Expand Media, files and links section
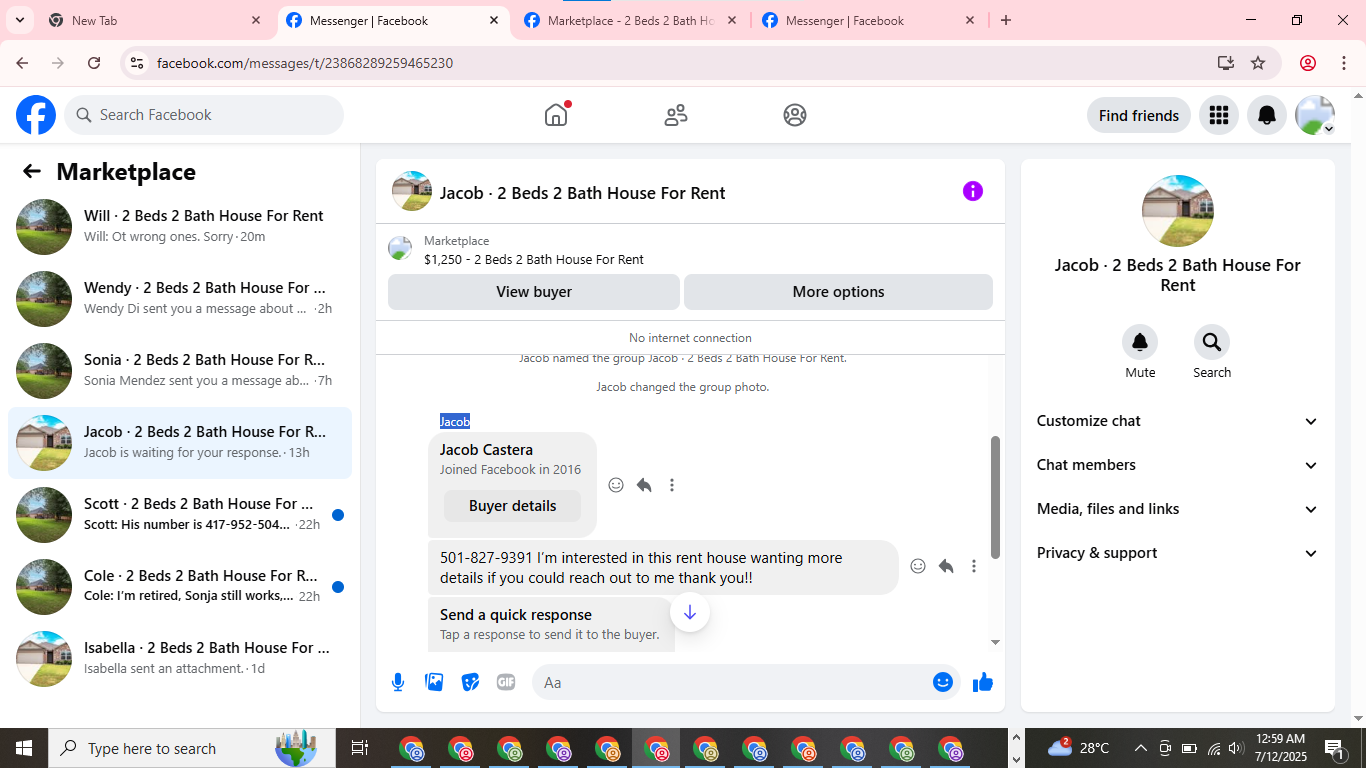 (x=1178, y=509)
